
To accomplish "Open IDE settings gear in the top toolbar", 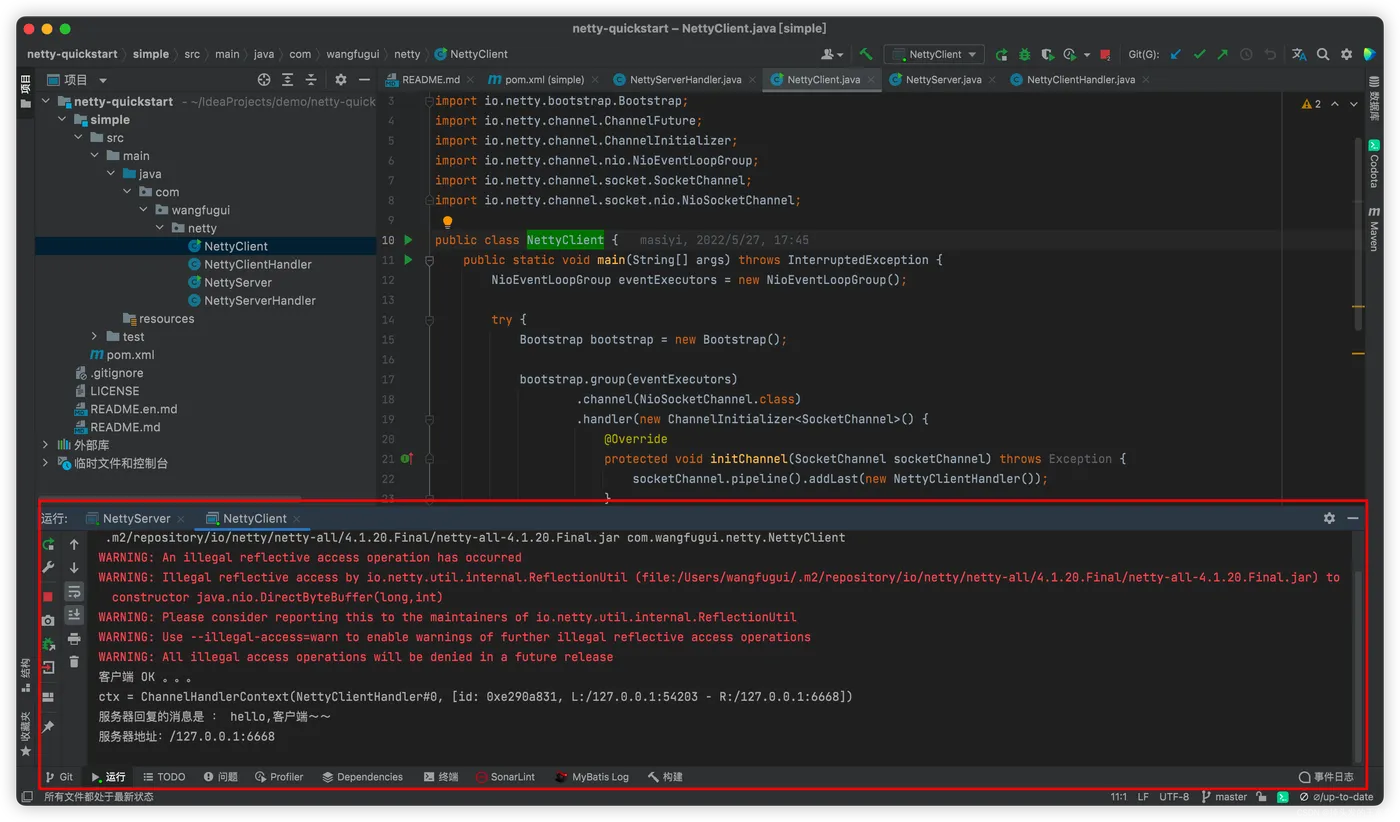I will 1346,54.
